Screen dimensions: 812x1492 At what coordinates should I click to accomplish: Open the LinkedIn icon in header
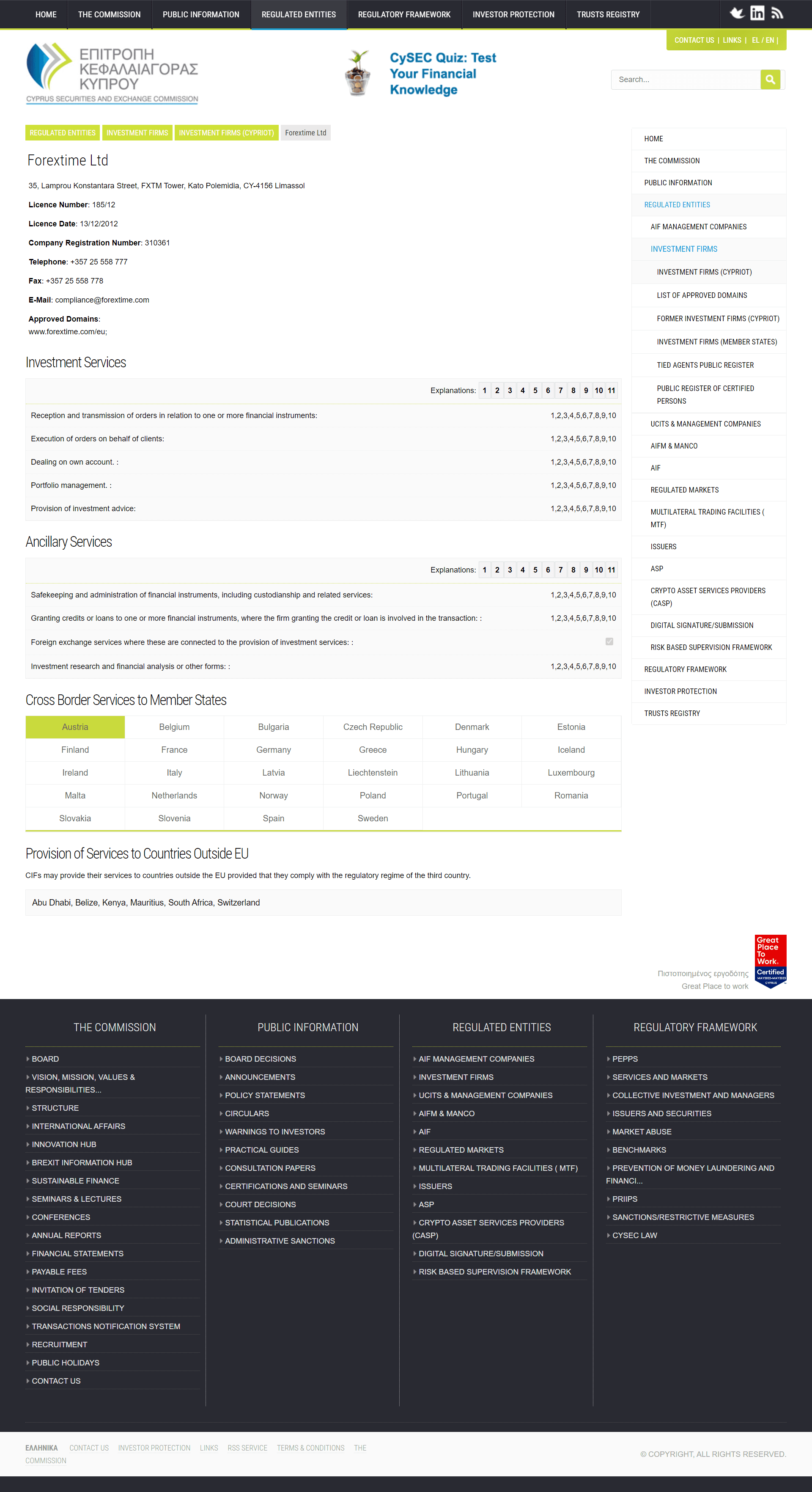[757, 13]
